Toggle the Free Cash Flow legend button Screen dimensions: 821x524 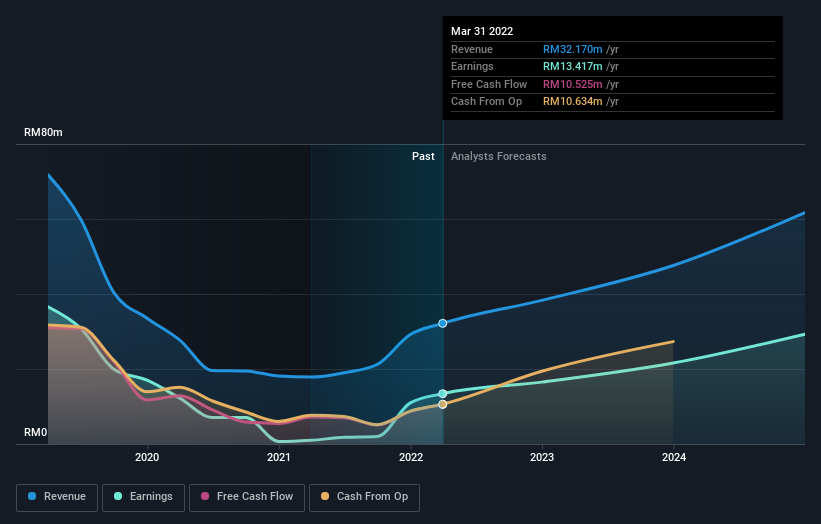247,497
